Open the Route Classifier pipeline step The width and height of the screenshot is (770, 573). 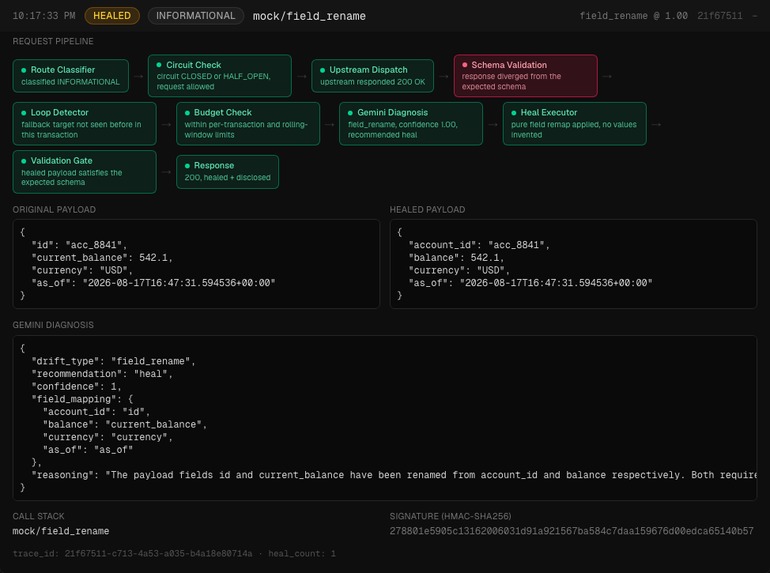(x=71, y=76)
